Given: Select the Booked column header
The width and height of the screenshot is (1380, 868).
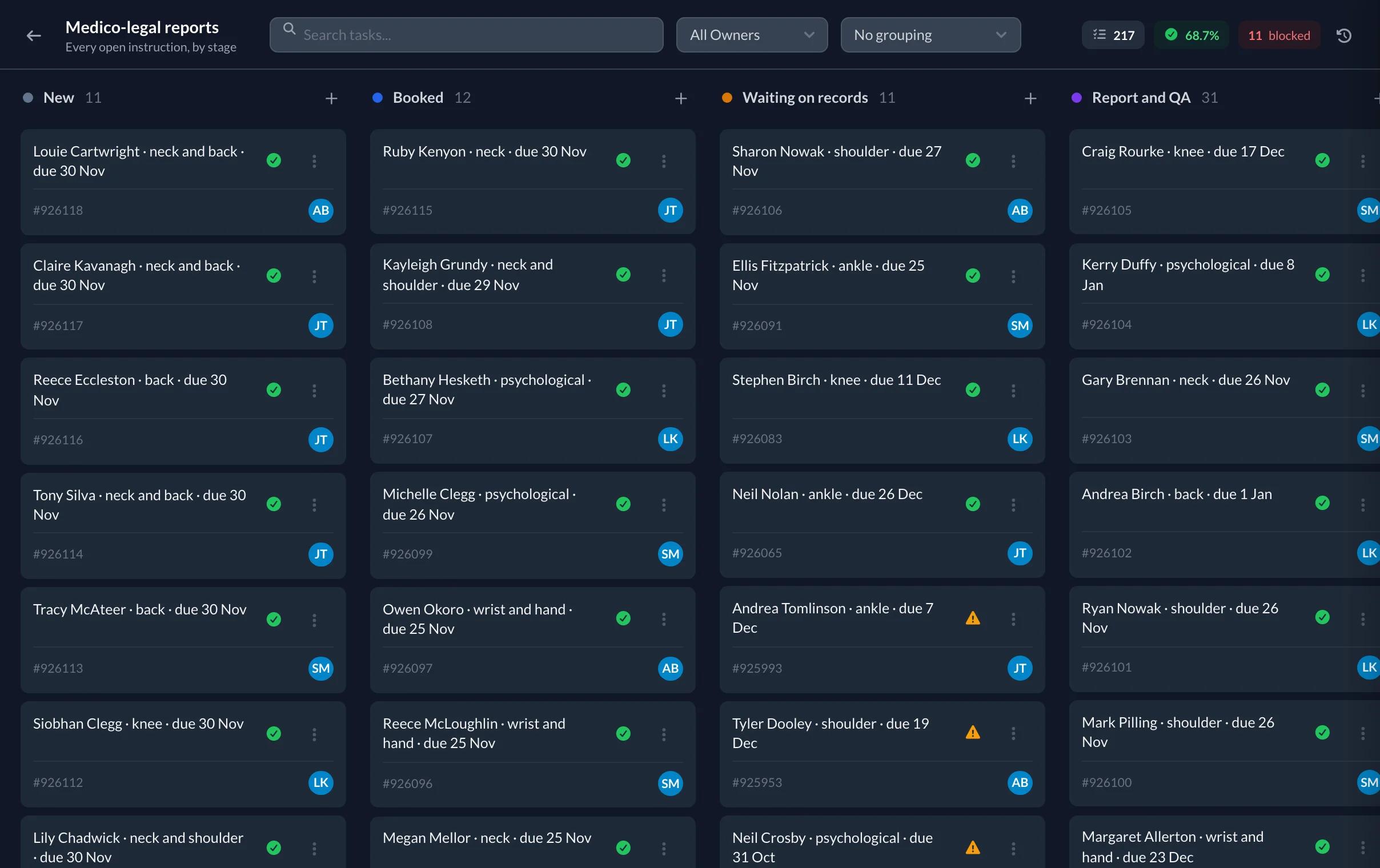Looking at the screenshot, I should pos(418,98).
